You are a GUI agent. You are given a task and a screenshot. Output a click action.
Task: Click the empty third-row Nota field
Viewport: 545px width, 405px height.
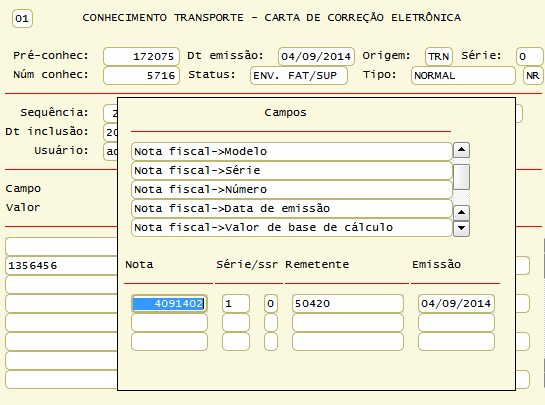coord(169,341)
